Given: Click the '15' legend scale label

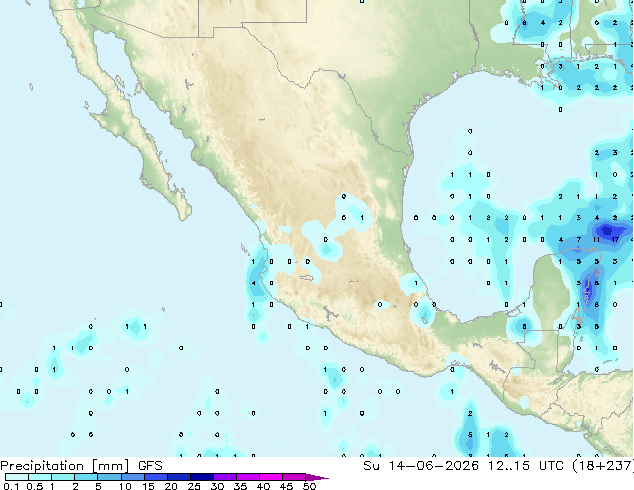Looking at the screenshot, I should (148, 486).
